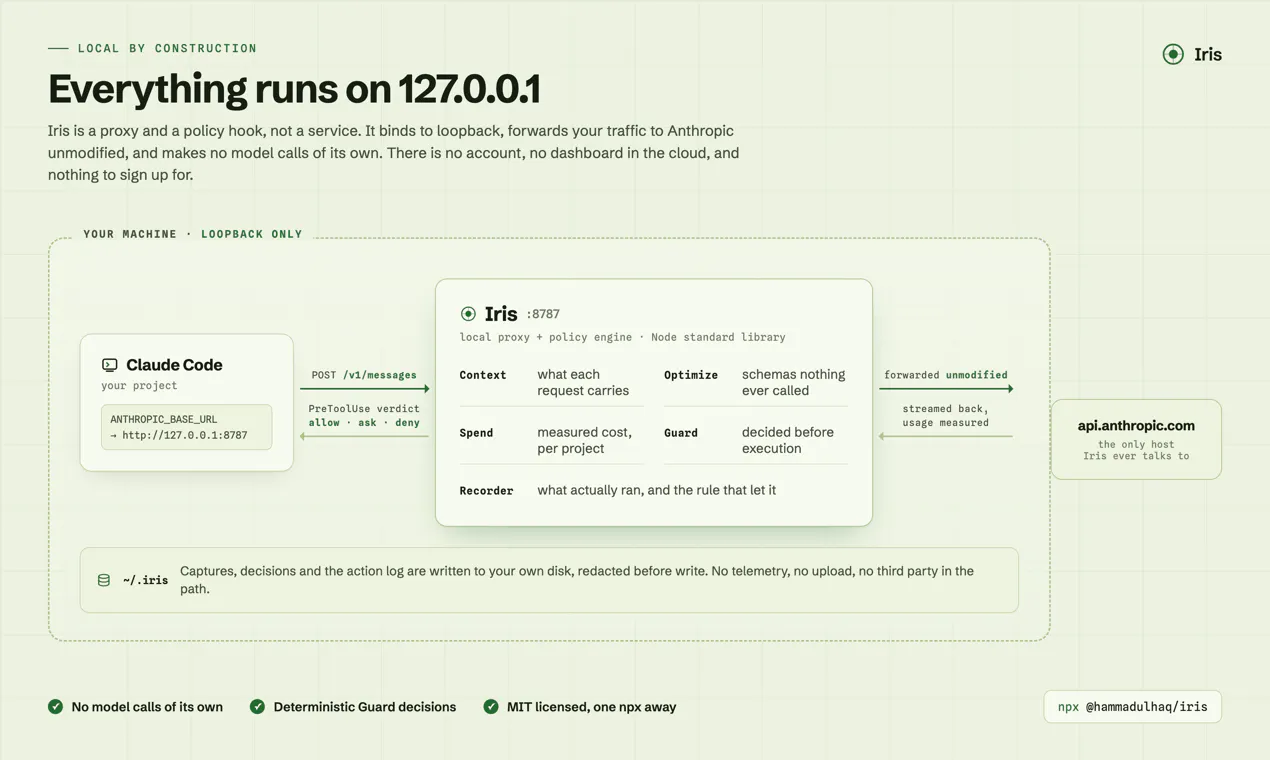This screenshot has height=760, width=1270.
Task: Click the terminal icon beside Claude Code
Action: coord(110,365)
